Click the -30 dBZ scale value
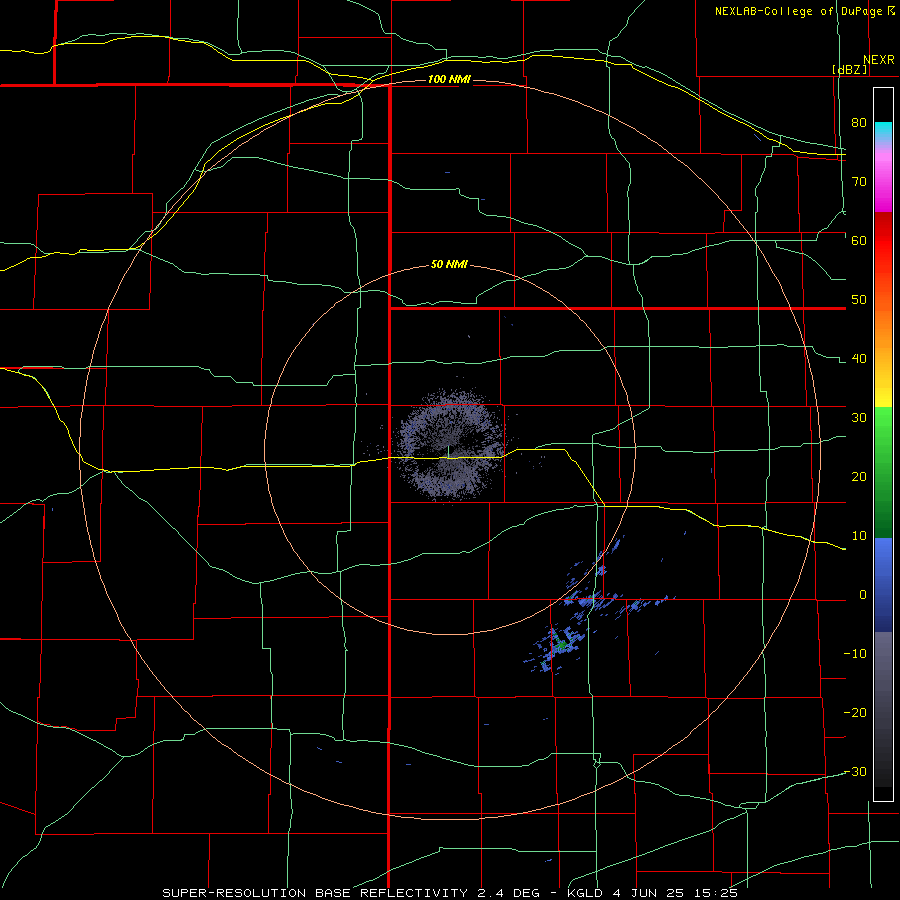The image size is (900, 900). click(x=855, y=772)
